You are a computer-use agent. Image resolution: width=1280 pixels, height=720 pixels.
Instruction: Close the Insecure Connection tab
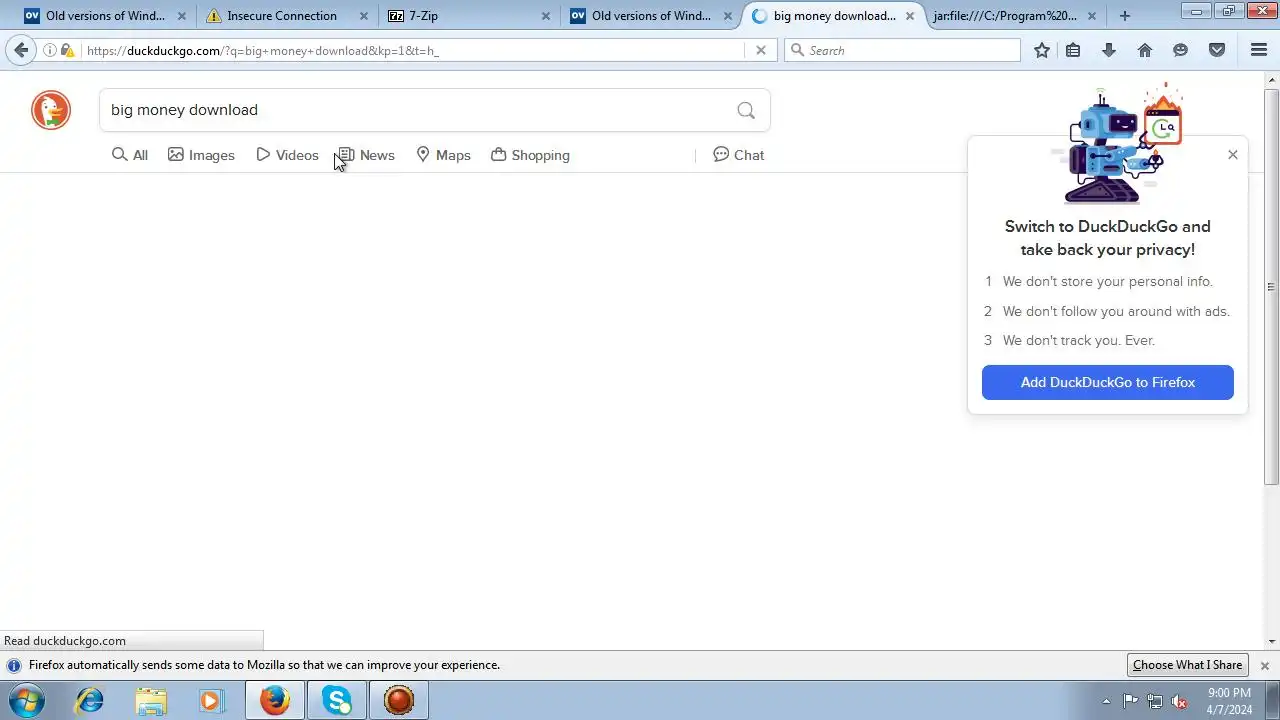[x=364, y=16]
